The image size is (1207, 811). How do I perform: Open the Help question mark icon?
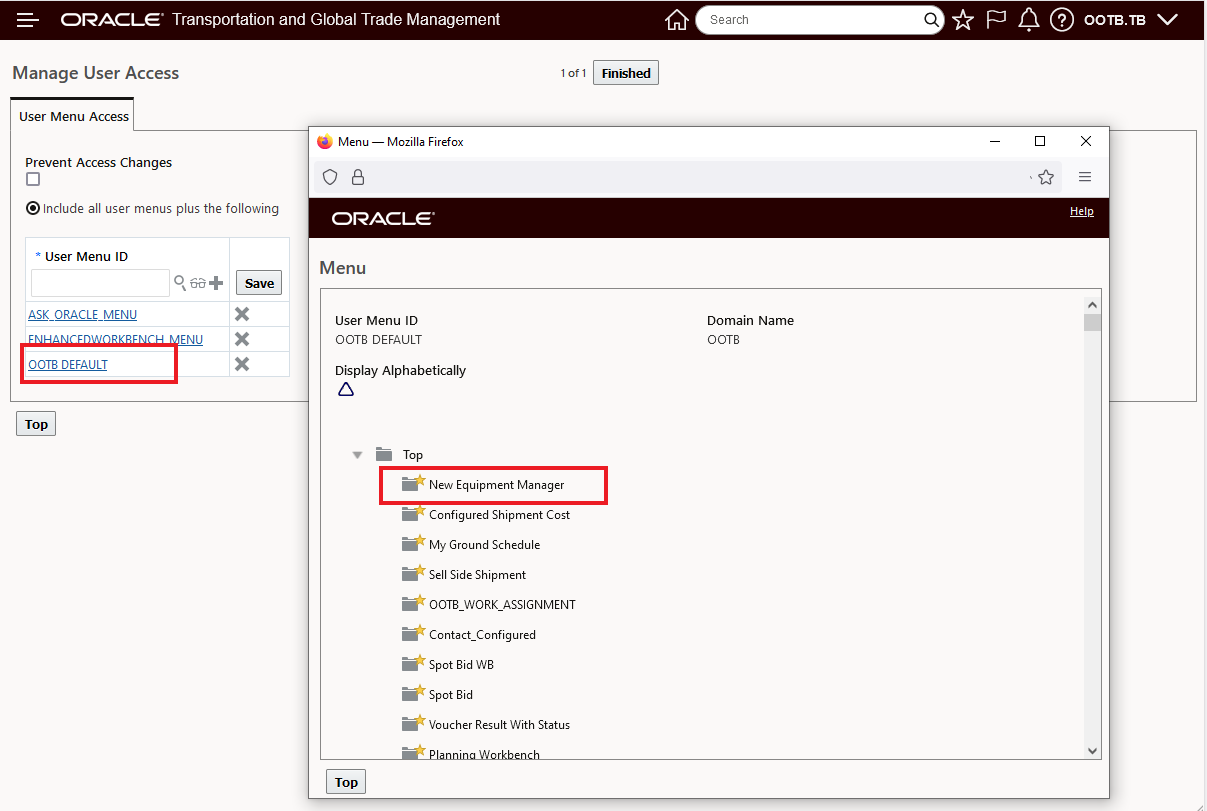tap(1062, 20)
